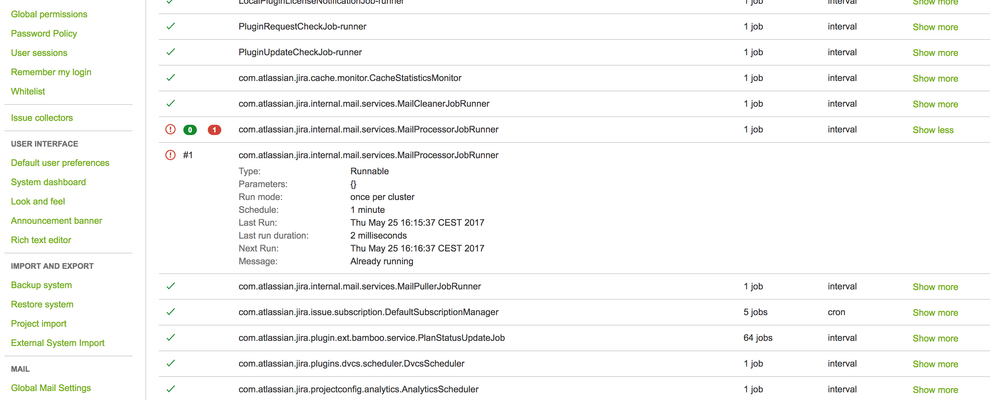The image size is (999, 400).
Task: Show more for CacheStatisticsMonitor
Action: coord(935,78)
